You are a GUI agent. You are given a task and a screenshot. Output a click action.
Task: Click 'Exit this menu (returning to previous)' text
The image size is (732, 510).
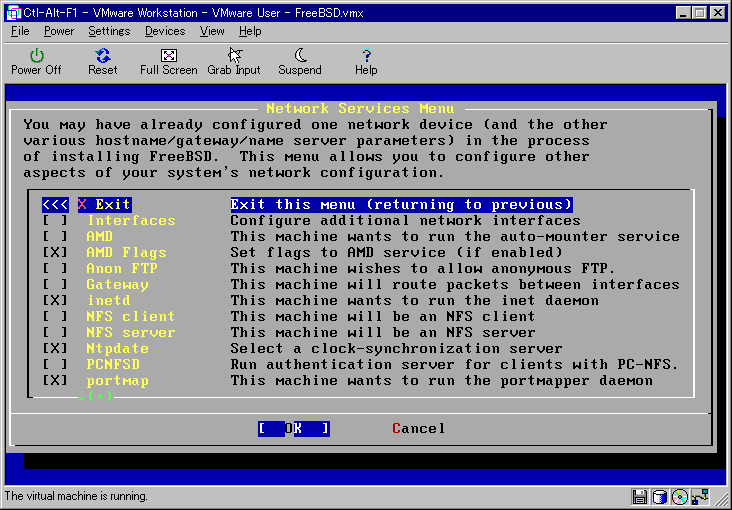coord(401,205)
